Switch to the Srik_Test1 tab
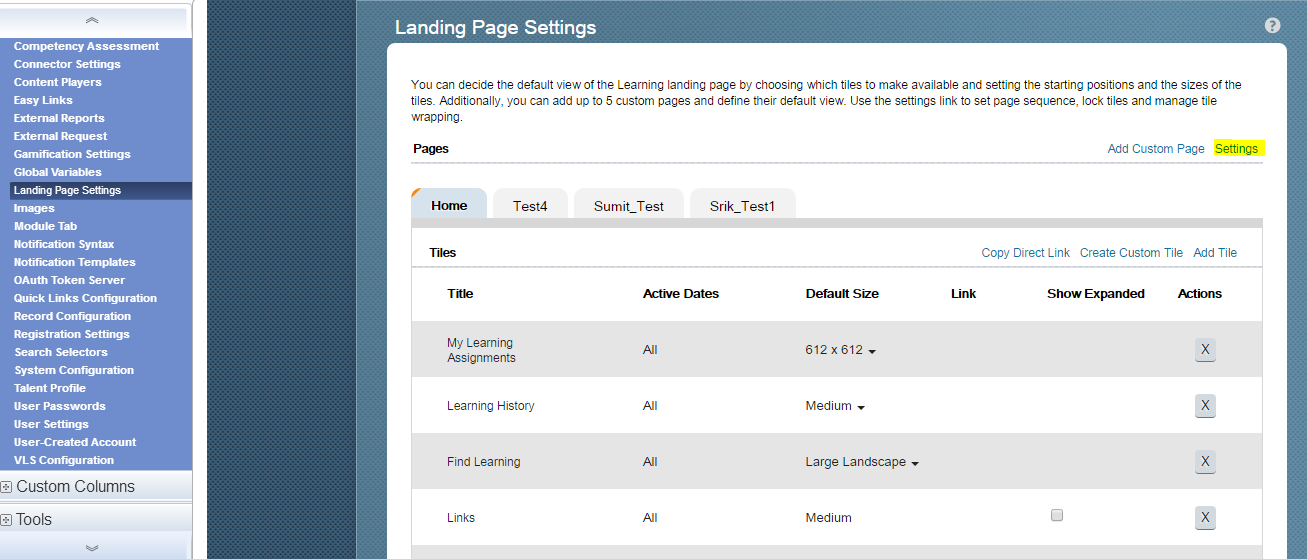The width and height of the screenshot is (1307, 559). click(x=743, y=206)
